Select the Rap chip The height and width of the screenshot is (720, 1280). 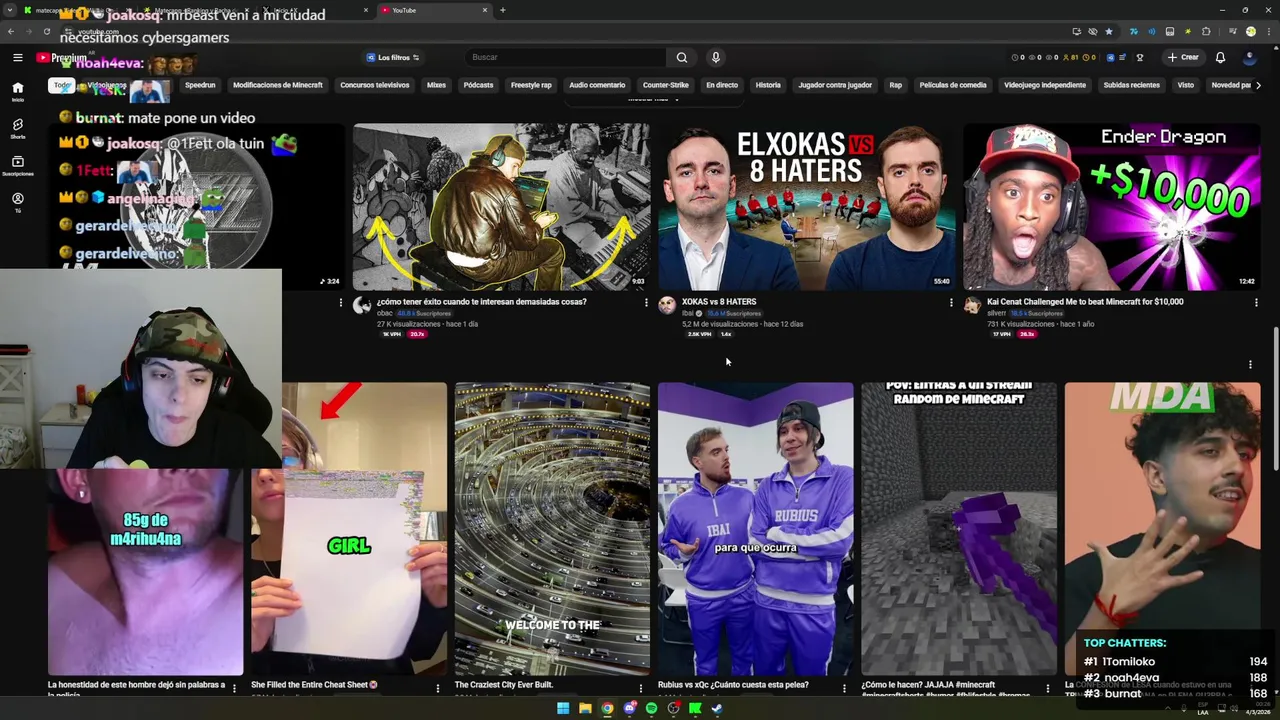pos(895,85)
